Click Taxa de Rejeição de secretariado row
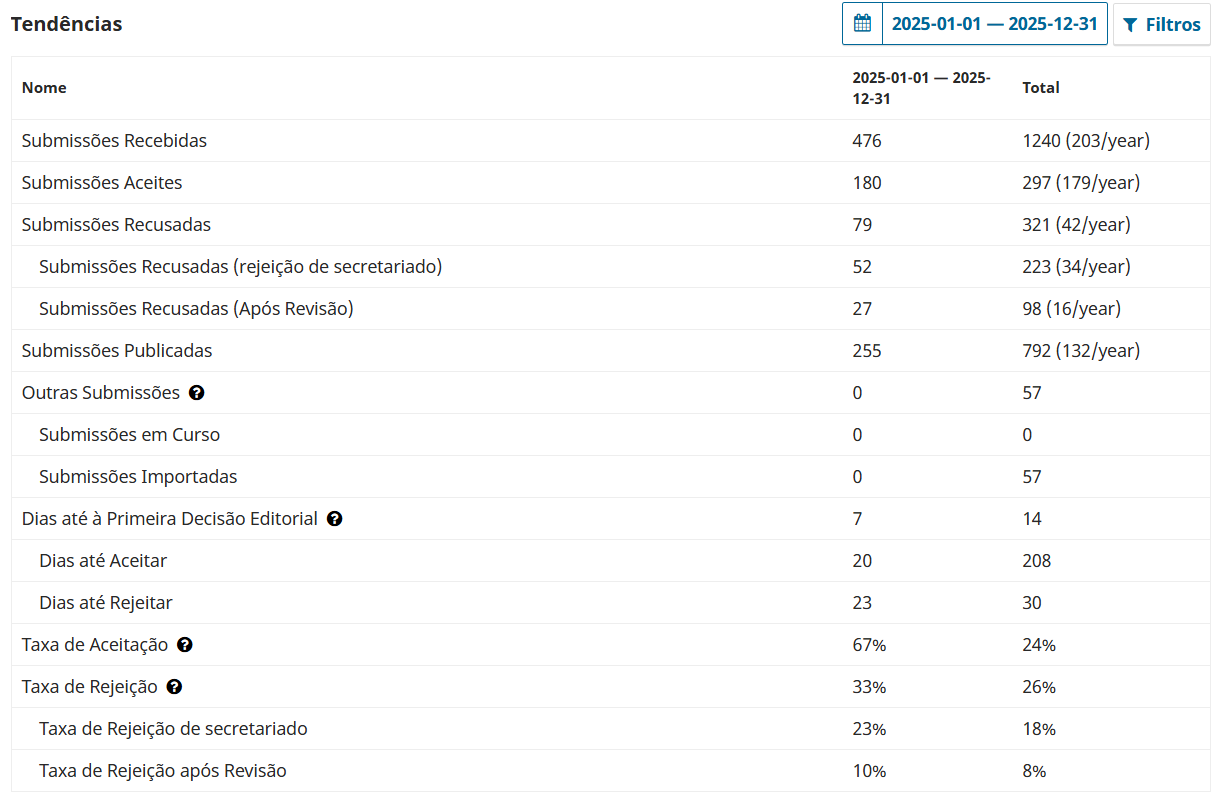Image resolution: width=1218 pixels, height=796 pixels. pos(611,729)
